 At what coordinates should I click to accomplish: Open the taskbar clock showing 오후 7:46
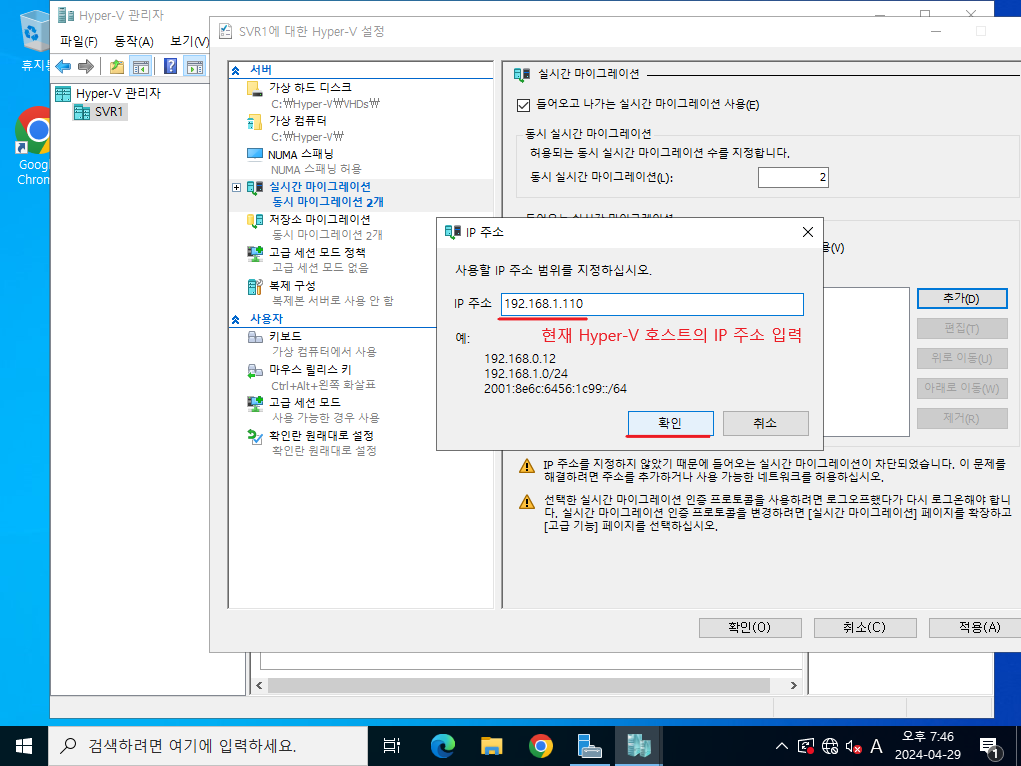(928, 746)
